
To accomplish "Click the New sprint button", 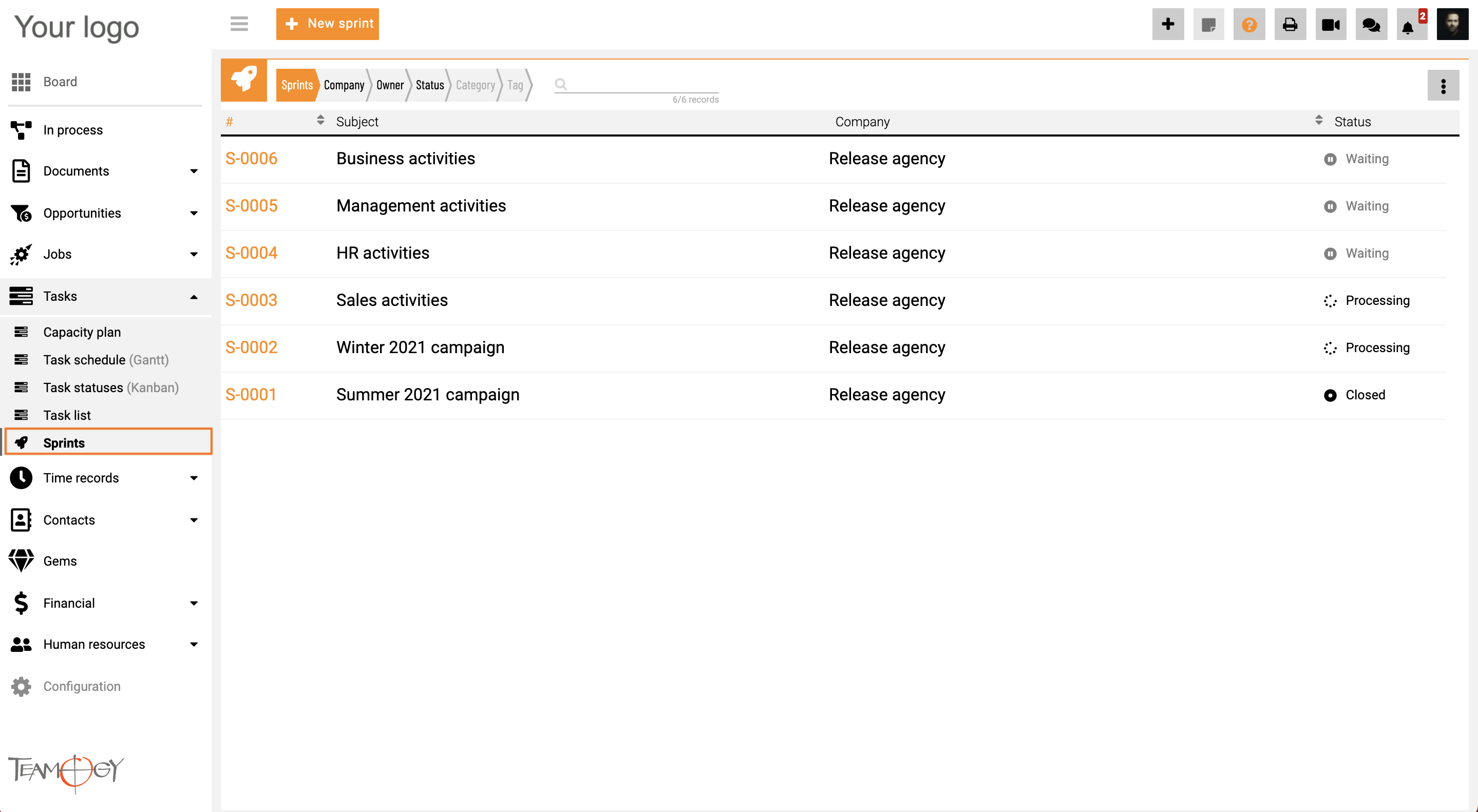I will tap(327, 24).
